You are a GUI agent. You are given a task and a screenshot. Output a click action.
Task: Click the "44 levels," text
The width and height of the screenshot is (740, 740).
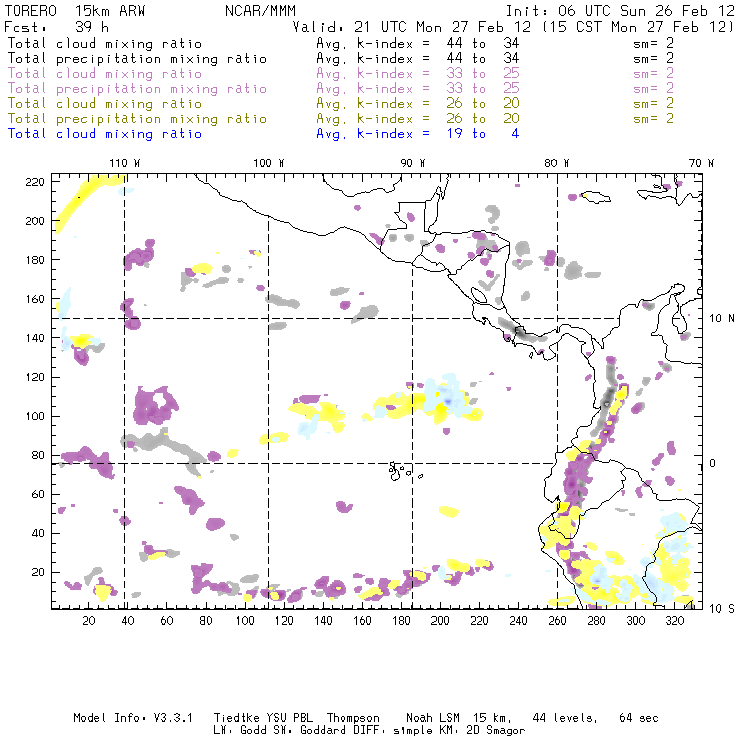[565, 718]
